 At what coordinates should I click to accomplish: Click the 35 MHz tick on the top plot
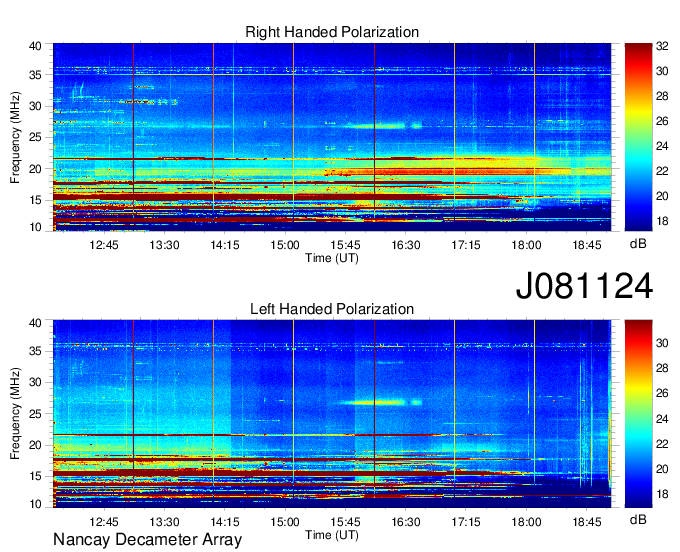[36, 75]
